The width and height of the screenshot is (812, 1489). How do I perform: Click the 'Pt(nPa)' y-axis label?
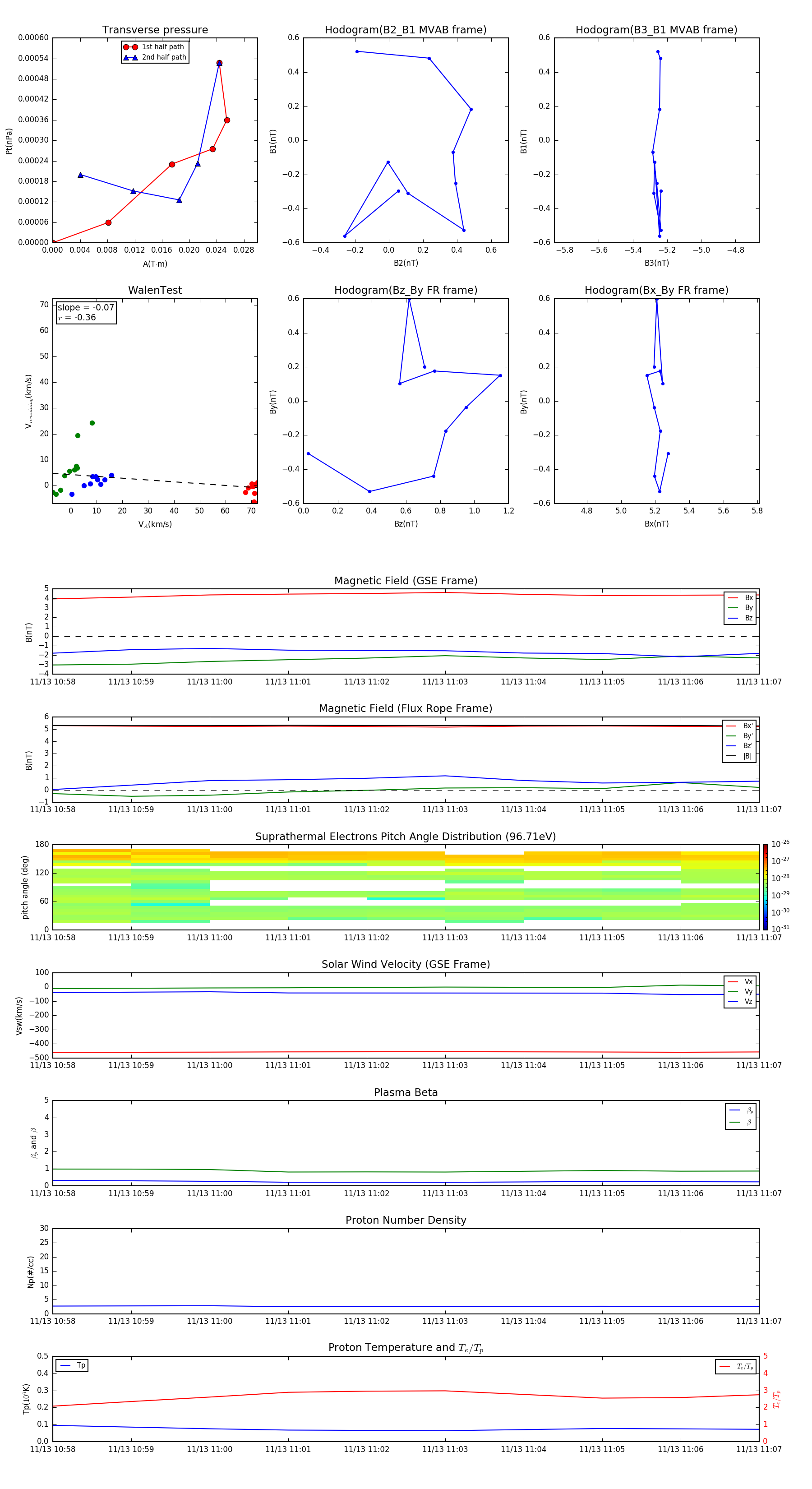point(9,141)
